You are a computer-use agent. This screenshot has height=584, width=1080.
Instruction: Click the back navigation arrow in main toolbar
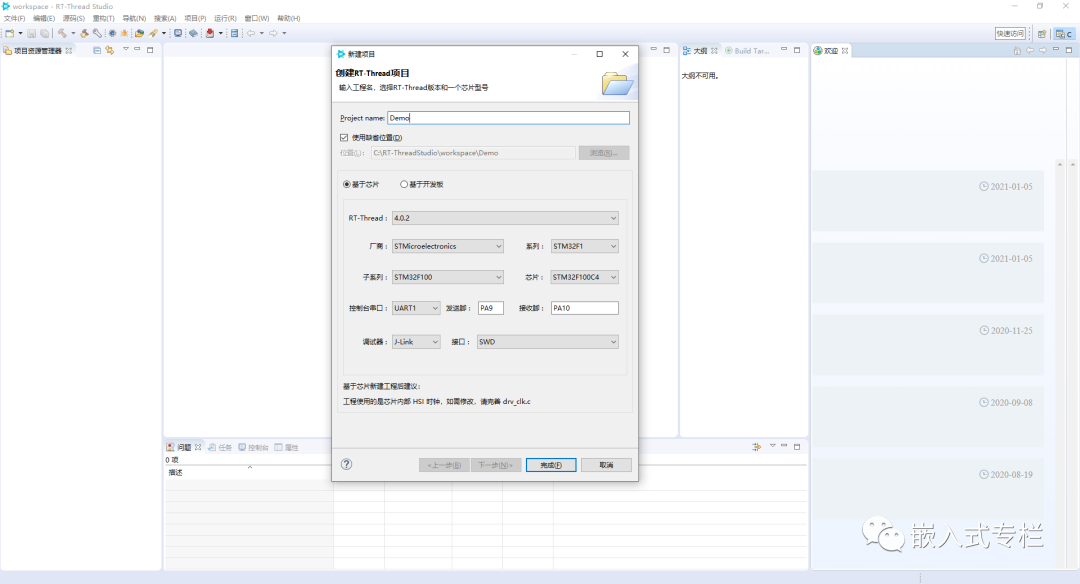tap(251, 33)
